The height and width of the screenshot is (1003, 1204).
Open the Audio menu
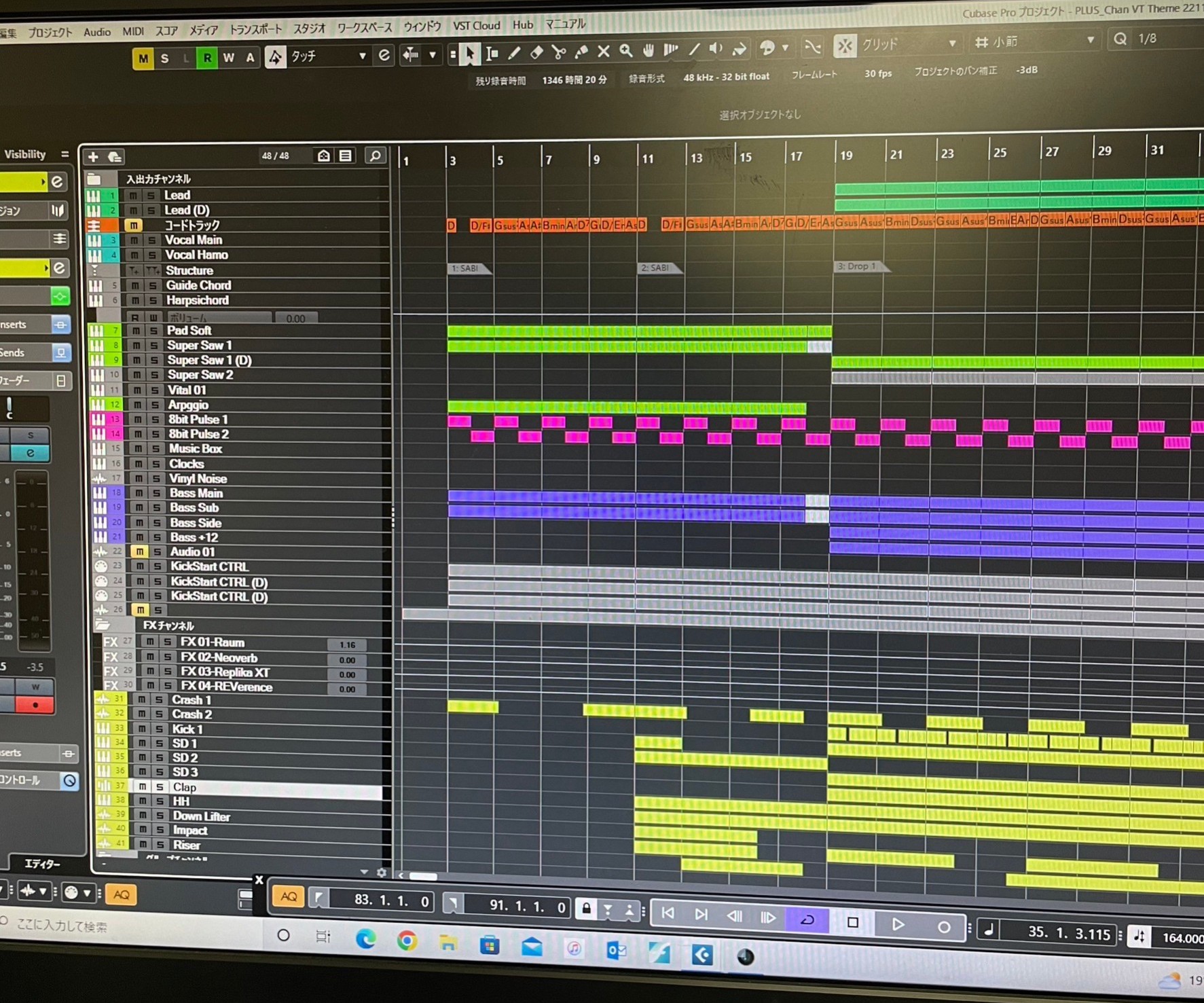coord(97,32)
